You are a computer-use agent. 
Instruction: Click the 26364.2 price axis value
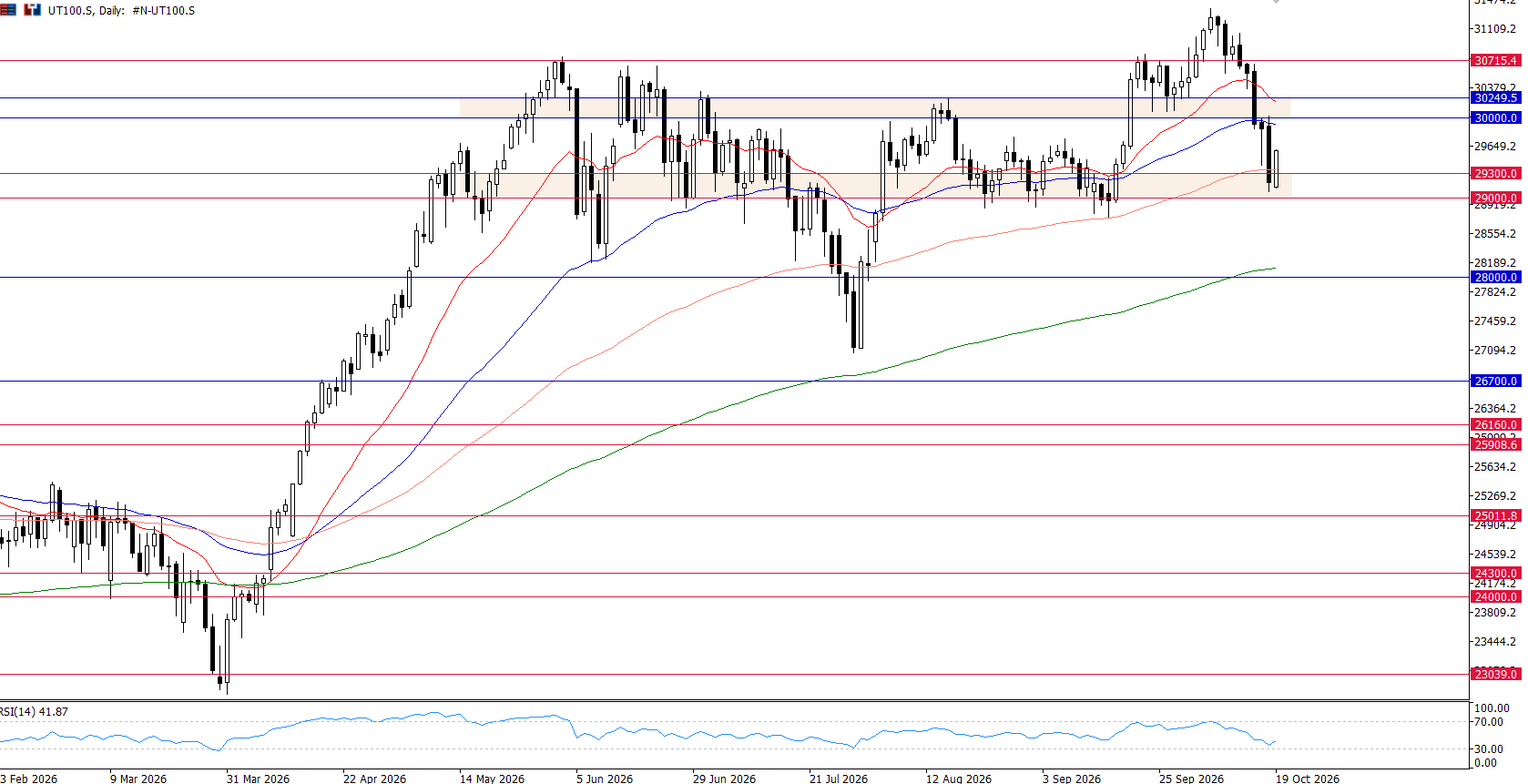[x=1495, y=409]
